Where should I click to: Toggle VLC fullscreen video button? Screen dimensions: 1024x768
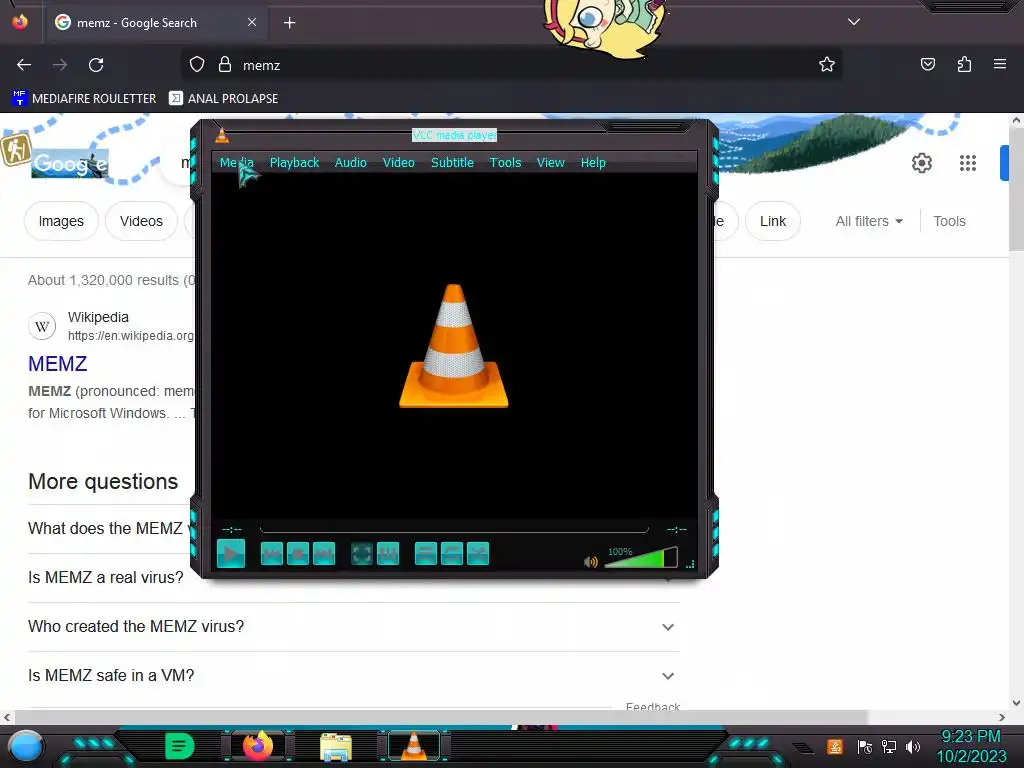point(362,554)
